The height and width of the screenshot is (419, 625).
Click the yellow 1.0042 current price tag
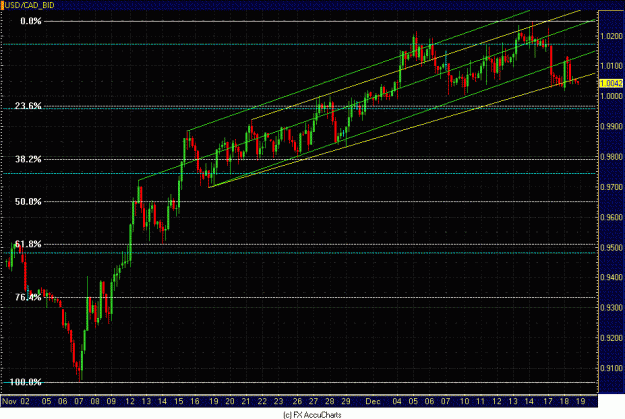pyautogui.click(x=611, y=83)
